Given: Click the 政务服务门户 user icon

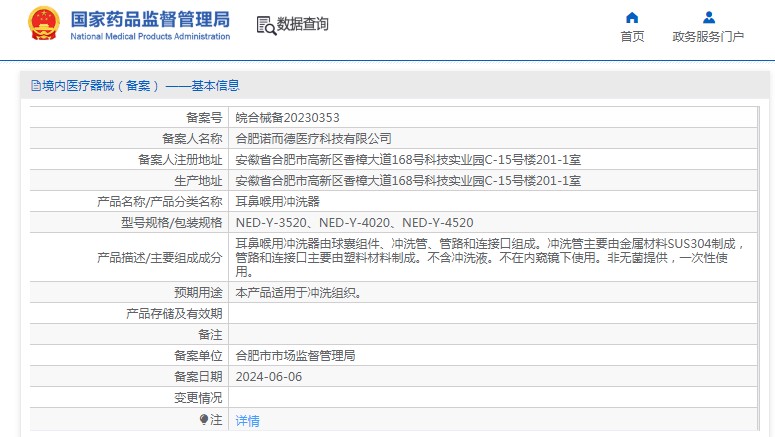Looking at the screenshot, I should pos(709,18).
